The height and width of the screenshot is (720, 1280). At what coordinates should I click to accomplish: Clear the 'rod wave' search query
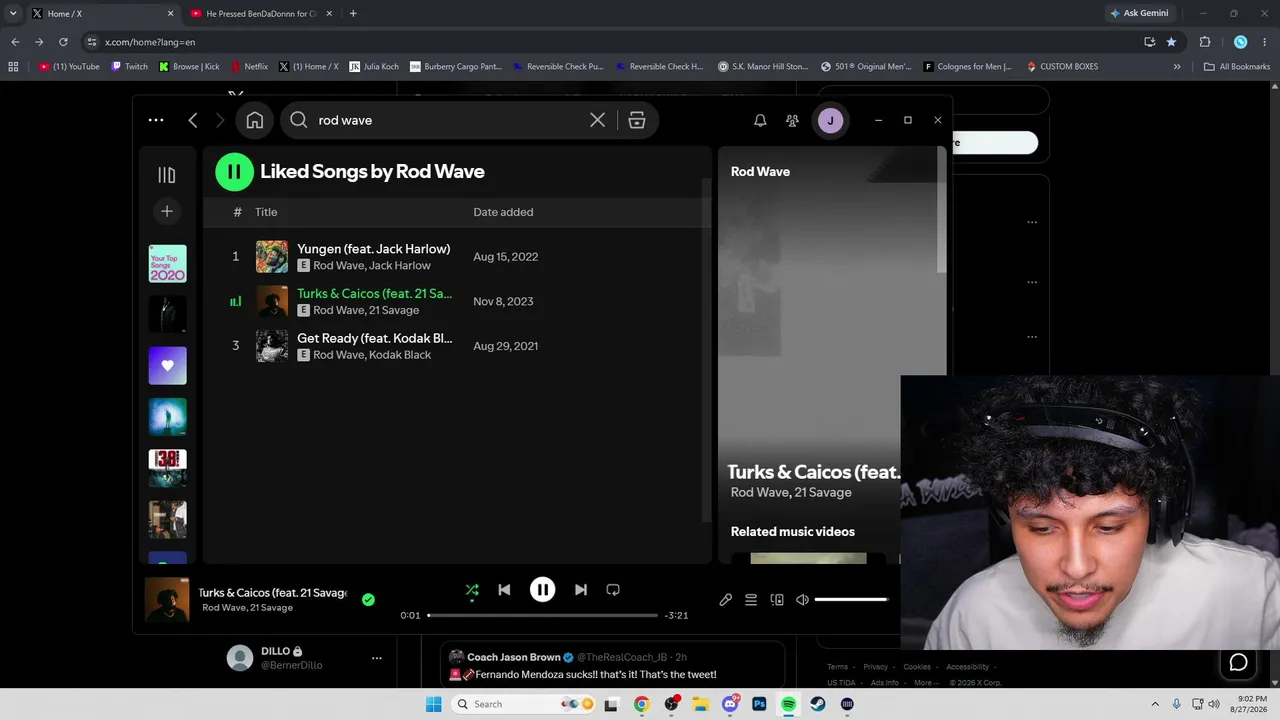[597, 120]
